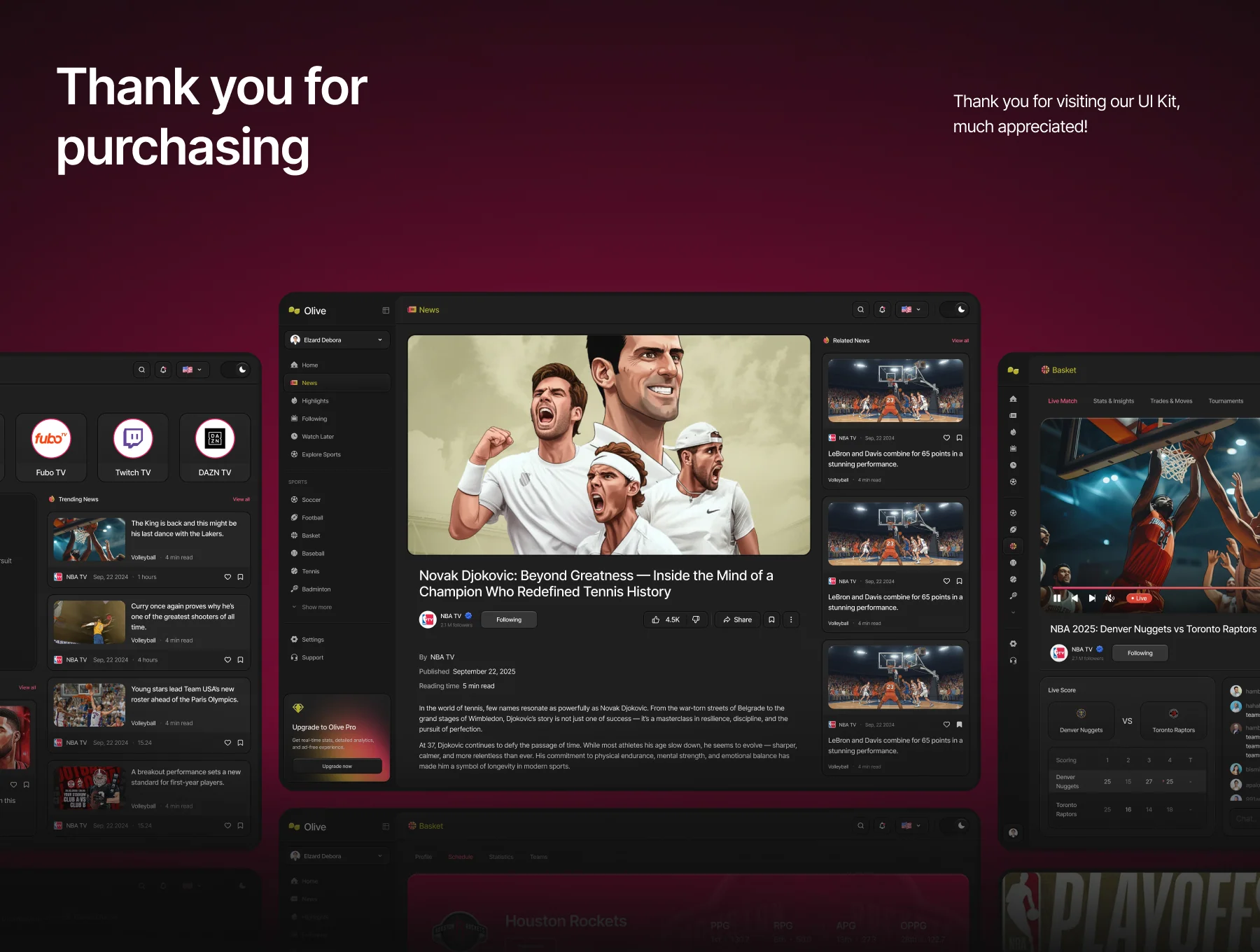Click the search icon in the left window
This screenshot has height=952, width=1260.
(x=141, y=370)
